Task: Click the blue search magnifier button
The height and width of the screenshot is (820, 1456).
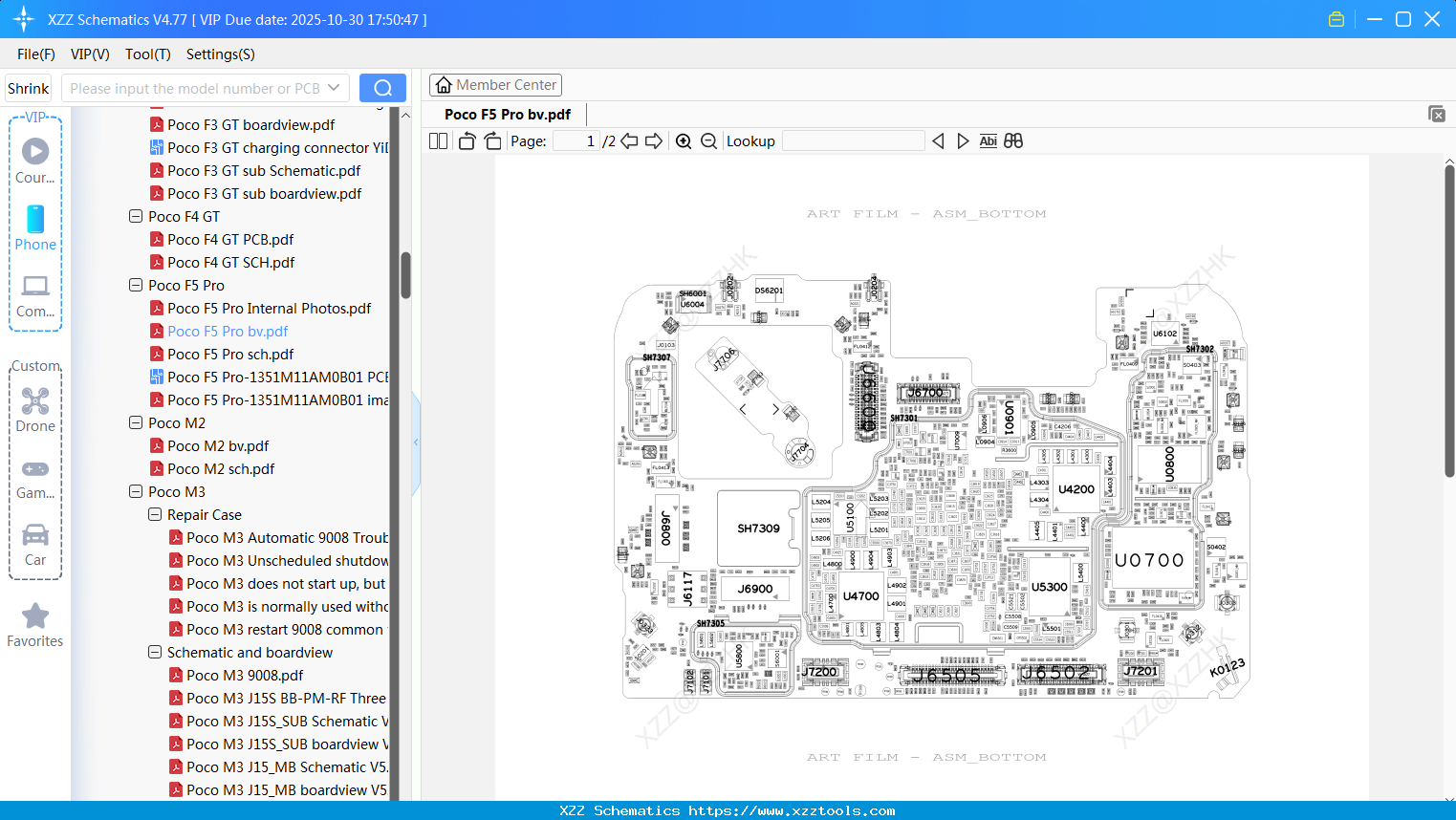Action: pos(382,88)
